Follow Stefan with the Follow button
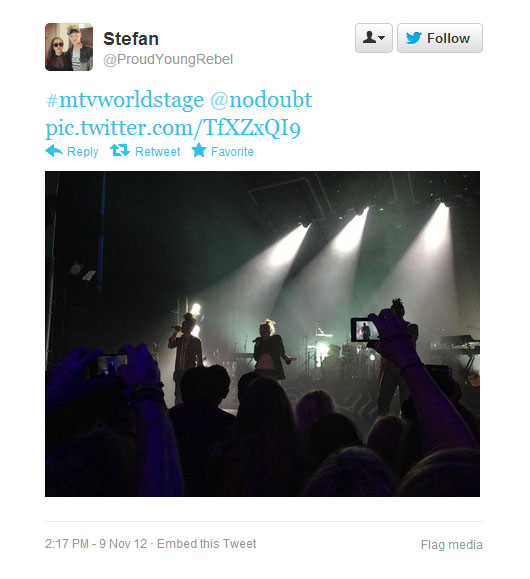Screen dimensions: 530x579 [x=440, y=38]
